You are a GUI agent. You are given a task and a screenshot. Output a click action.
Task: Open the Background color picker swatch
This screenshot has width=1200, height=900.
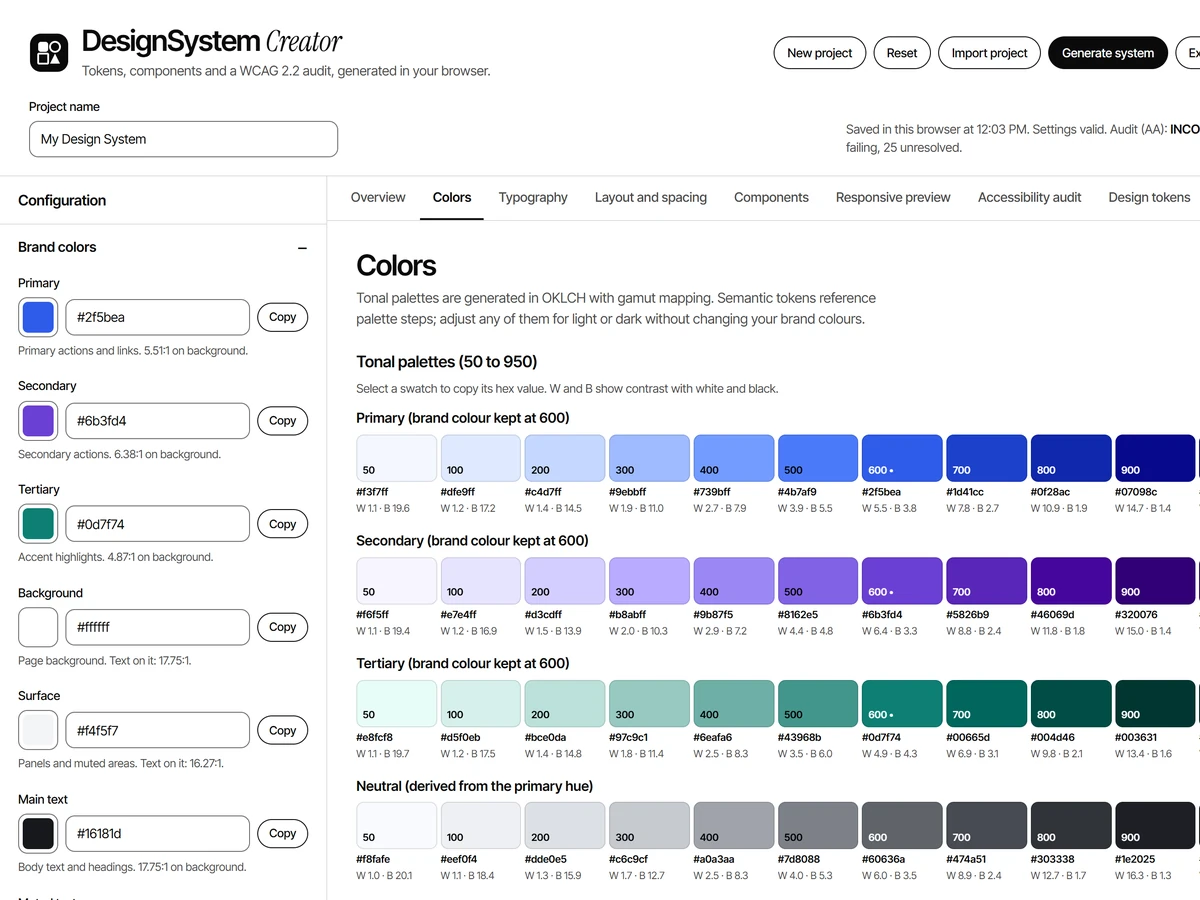point(38,627)
